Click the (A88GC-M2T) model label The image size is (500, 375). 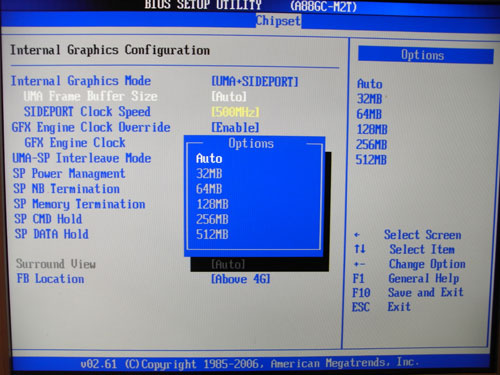tap(323, 6)
